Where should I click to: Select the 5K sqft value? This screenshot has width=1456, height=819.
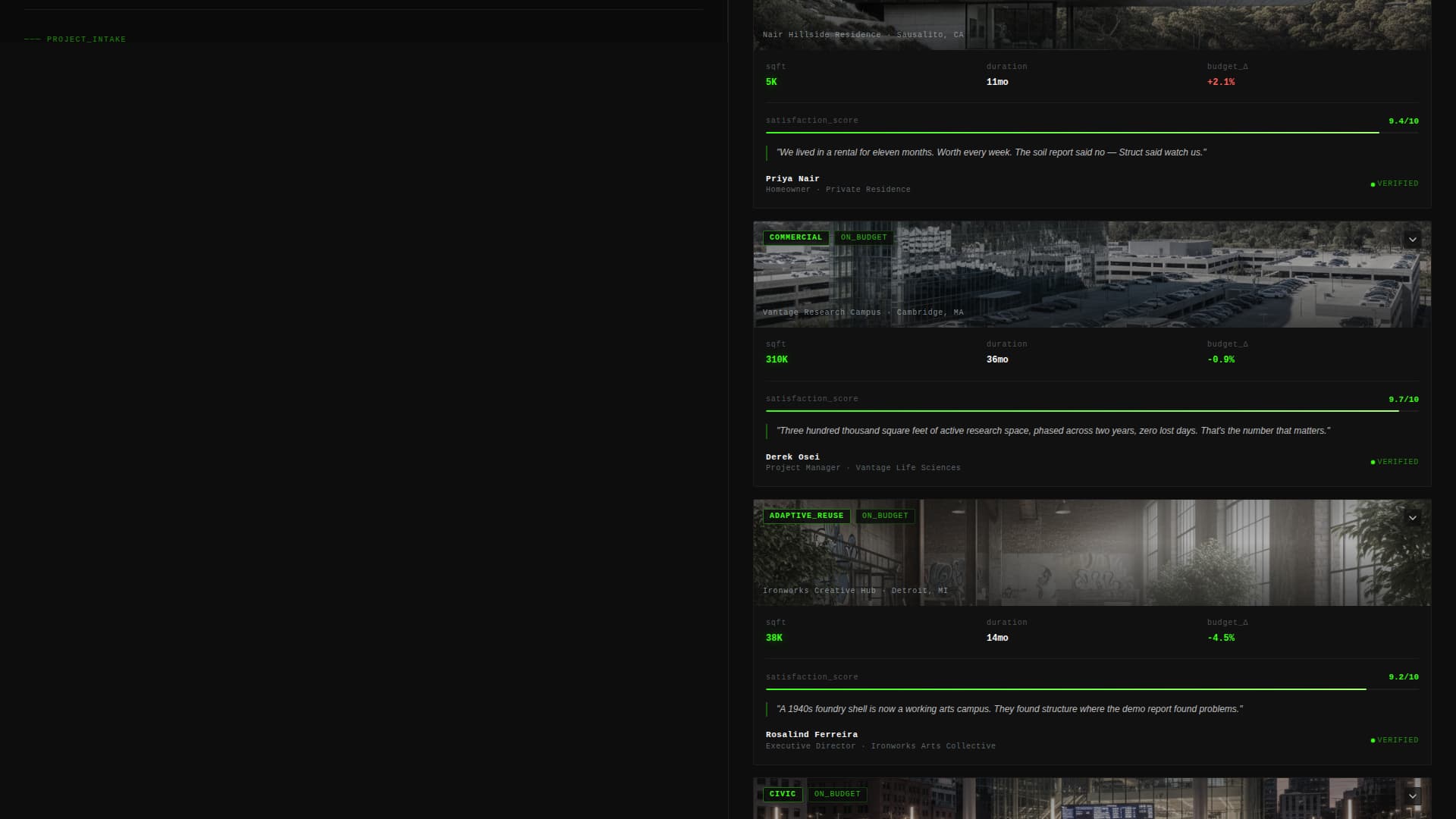771,82
